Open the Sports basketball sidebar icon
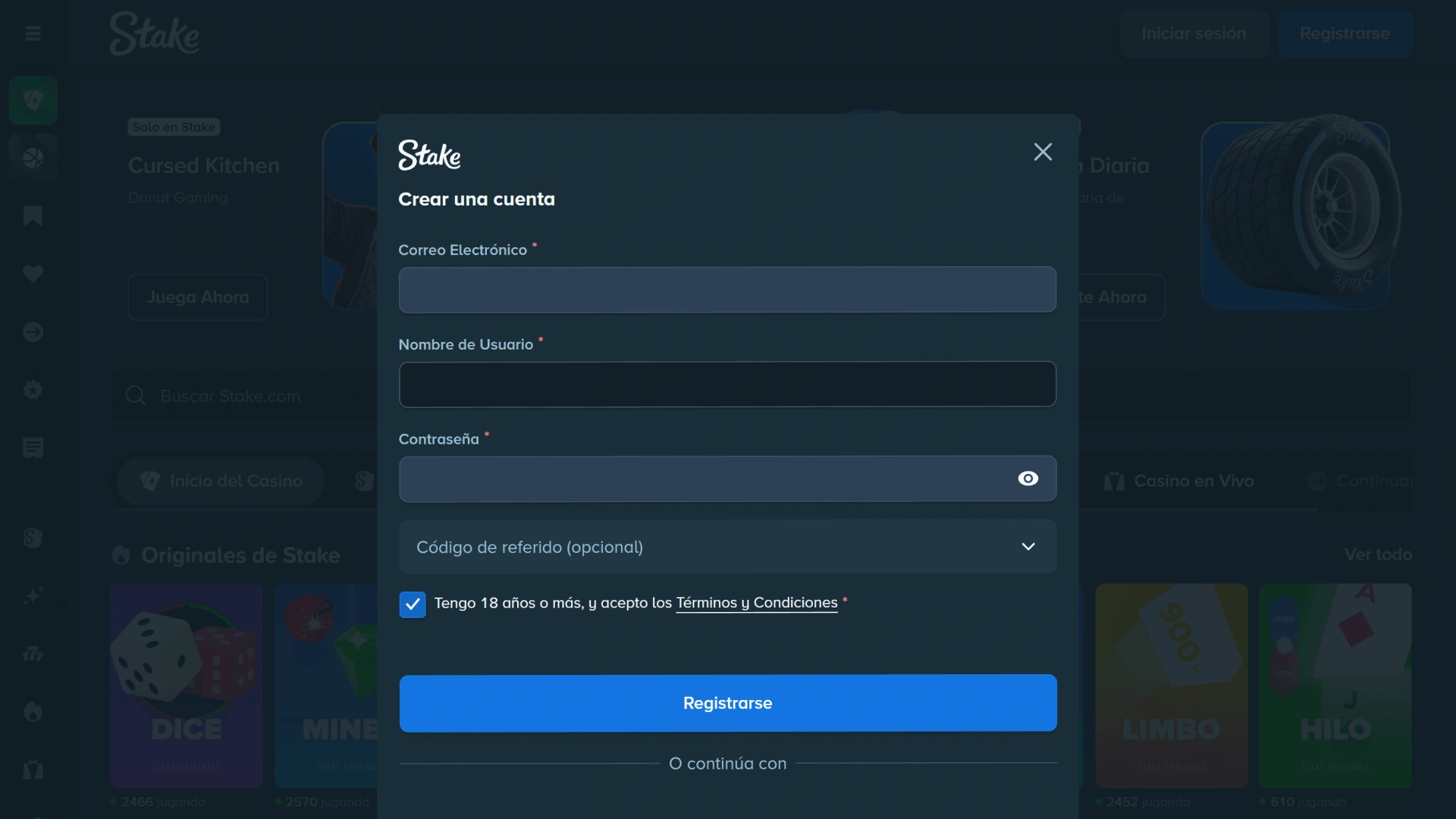This screenshot has height=819, width=1456. (x=33, y=158)
